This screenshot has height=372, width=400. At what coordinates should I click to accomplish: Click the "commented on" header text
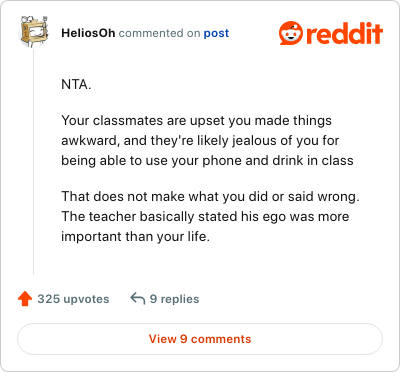tap(159, 33)
